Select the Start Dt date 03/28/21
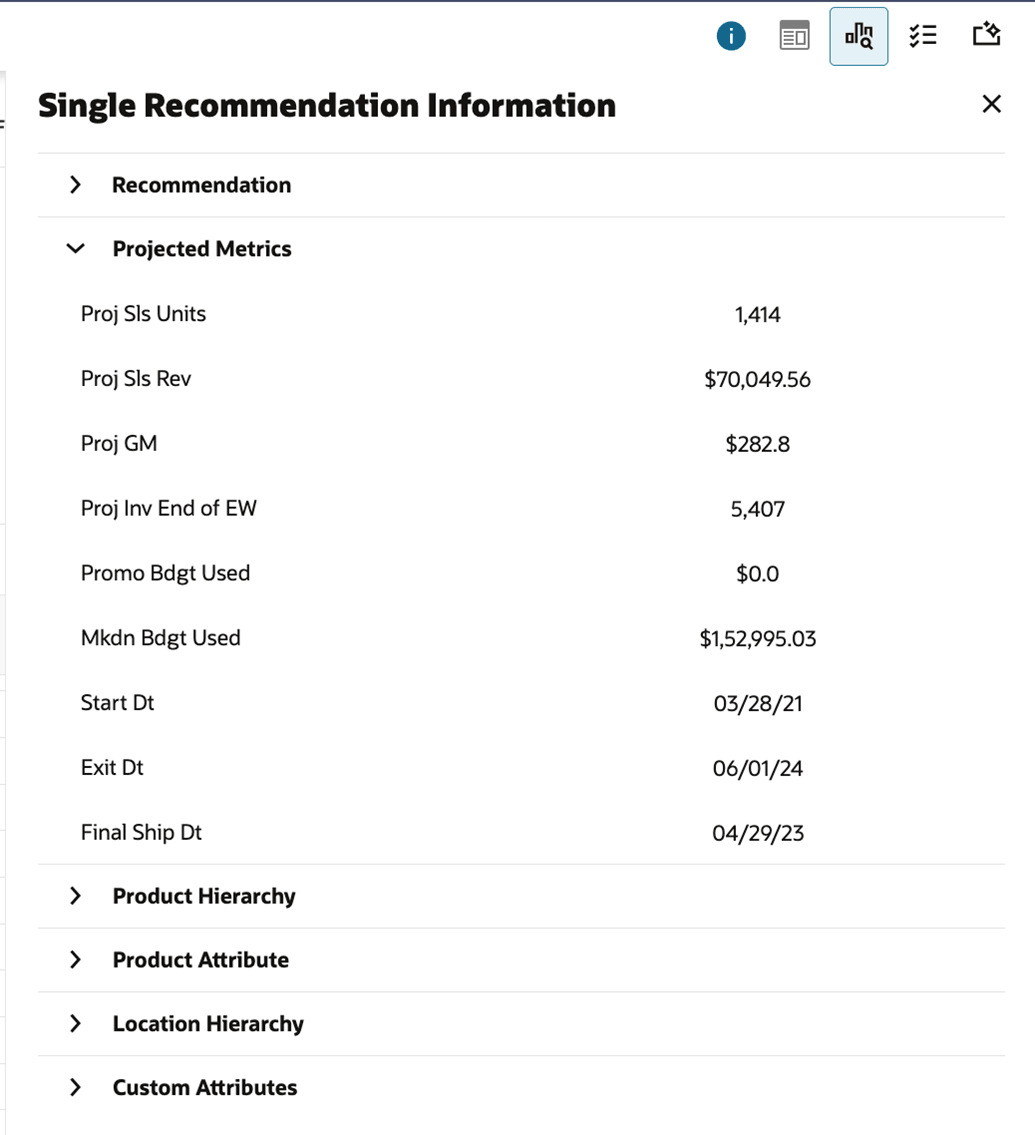 pos(758,703)
